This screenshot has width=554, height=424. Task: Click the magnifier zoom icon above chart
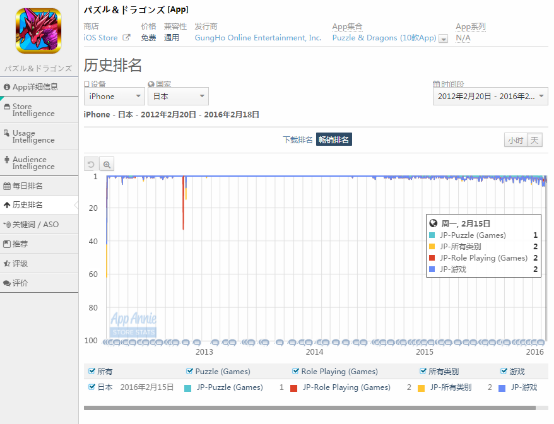coord(107,164)
